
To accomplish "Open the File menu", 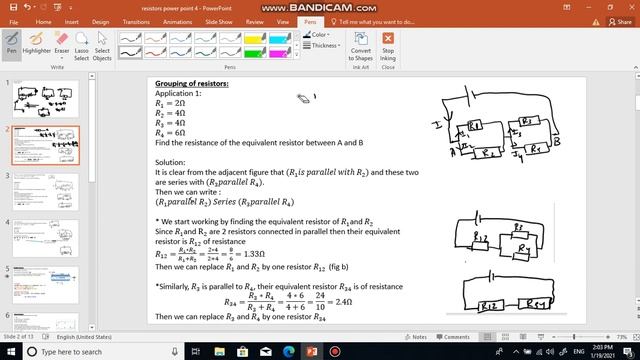I will [13, 22].
